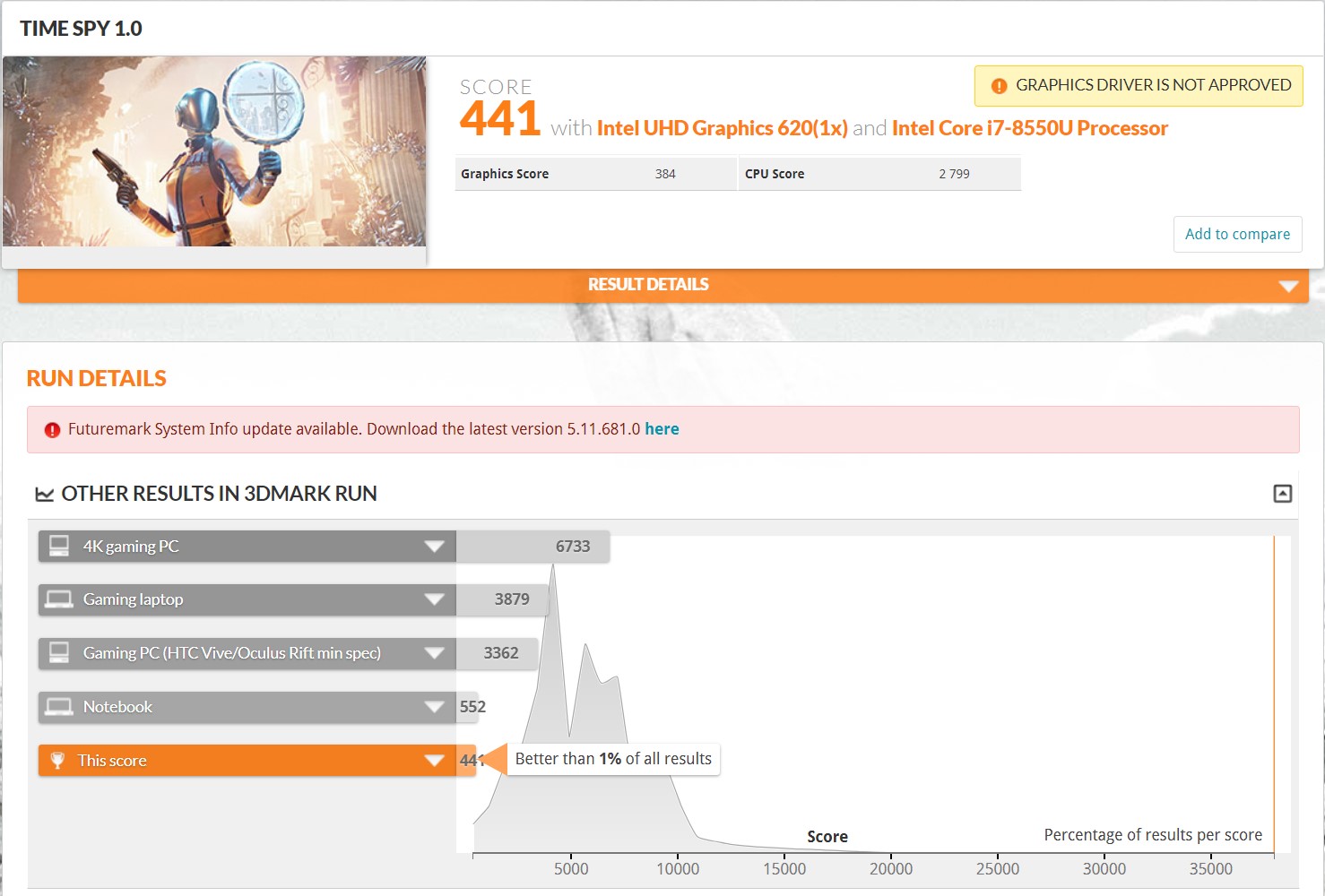This screenshot has height=896, width=1325.
Task: Click the laptop icon on Notebook row
Action: [59, 707]
